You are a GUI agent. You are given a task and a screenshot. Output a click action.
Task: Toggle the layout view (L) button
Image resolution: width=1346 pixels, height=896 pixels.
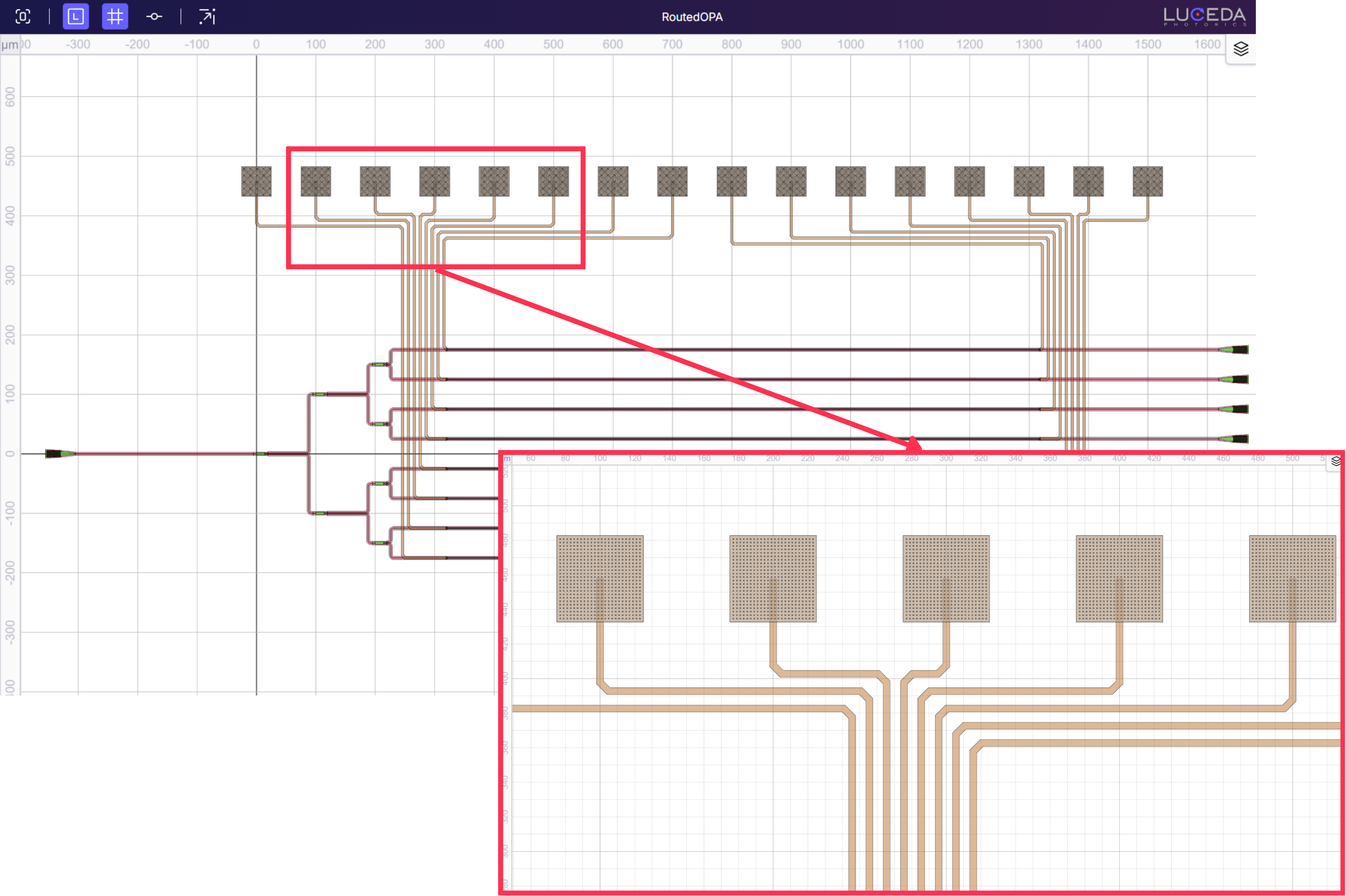point(75,16)
